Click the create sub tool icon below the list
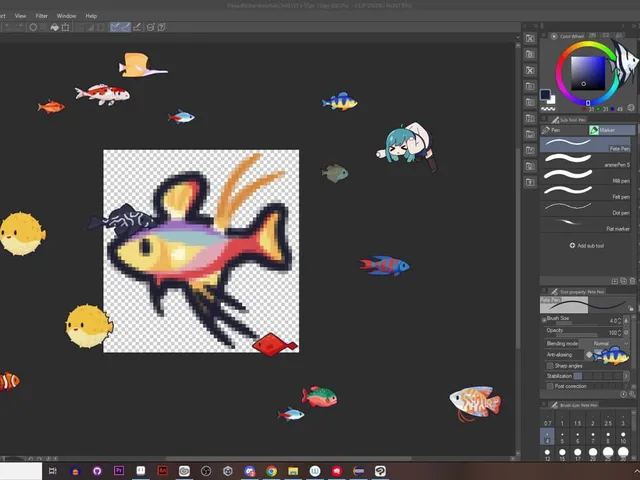640x480 pixels. (615, 281)
